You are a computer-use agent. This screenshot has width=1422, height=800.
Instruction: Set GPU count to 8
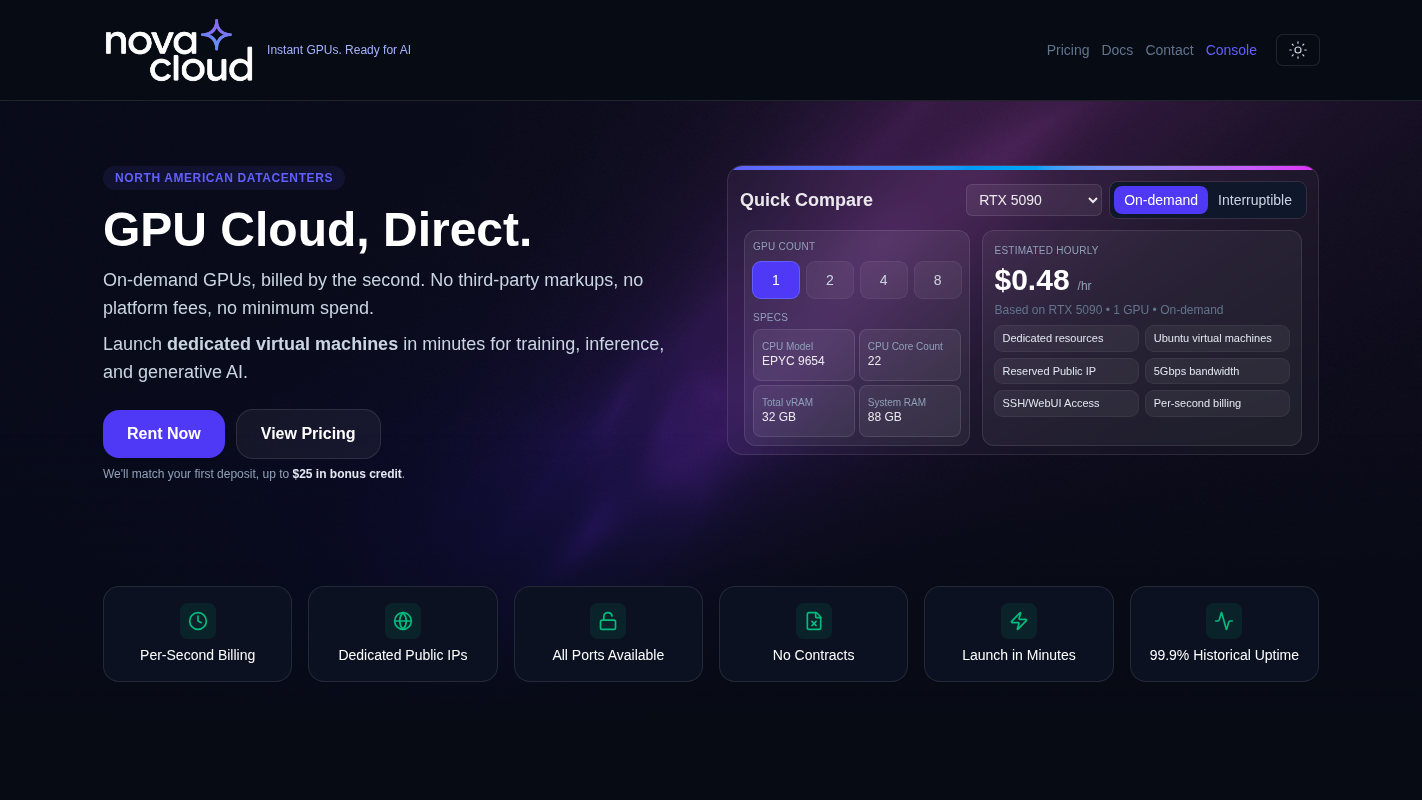(x=938, y=280)
